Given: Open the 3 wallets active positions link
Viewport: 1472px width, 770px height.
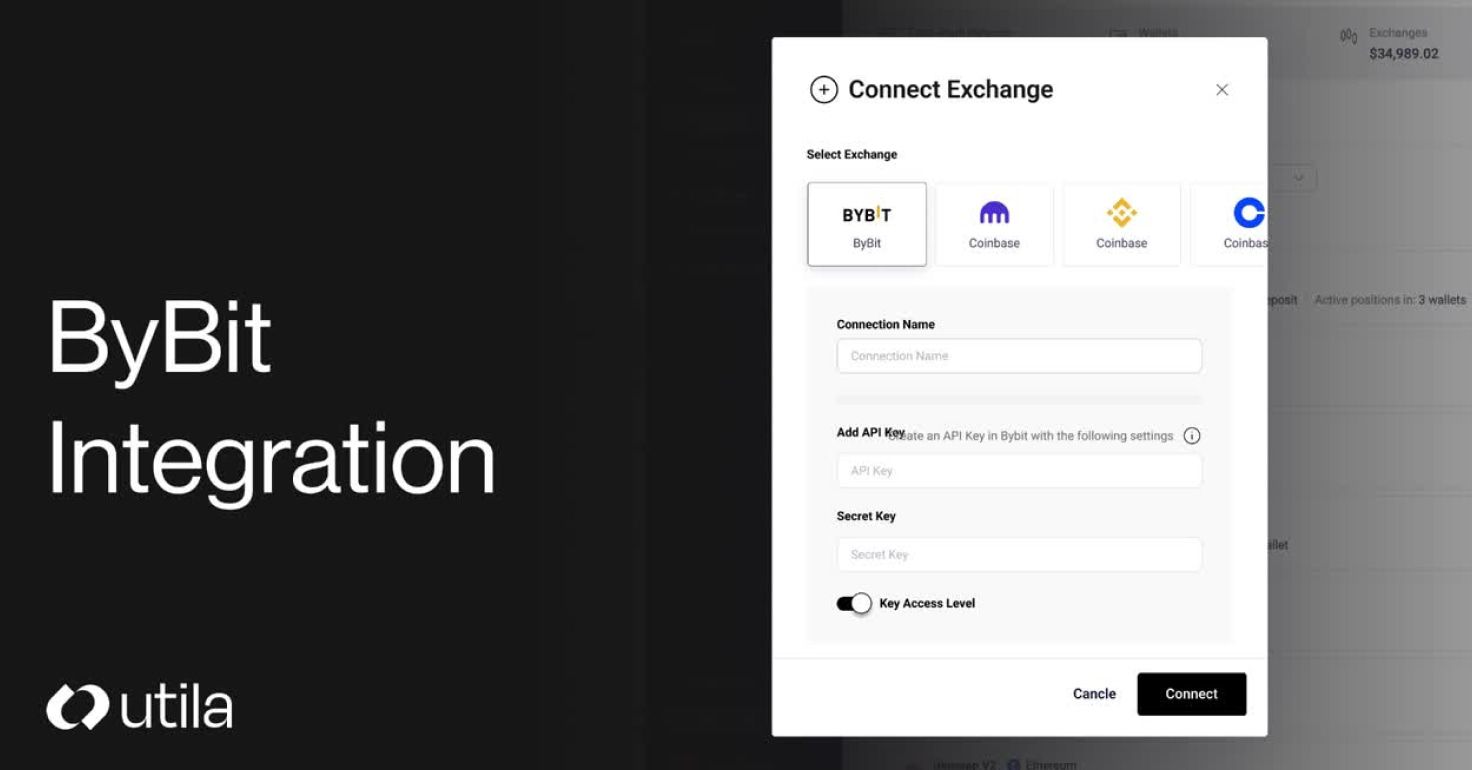Looking at the screenshot, I should (1442, 300).
